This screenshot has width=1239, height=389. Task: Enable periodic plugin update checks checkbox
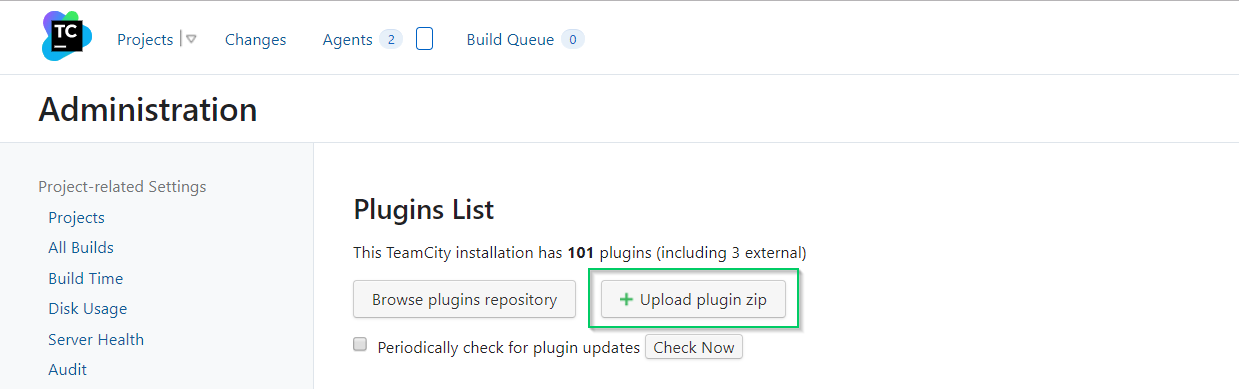click(x=360, y=345)
